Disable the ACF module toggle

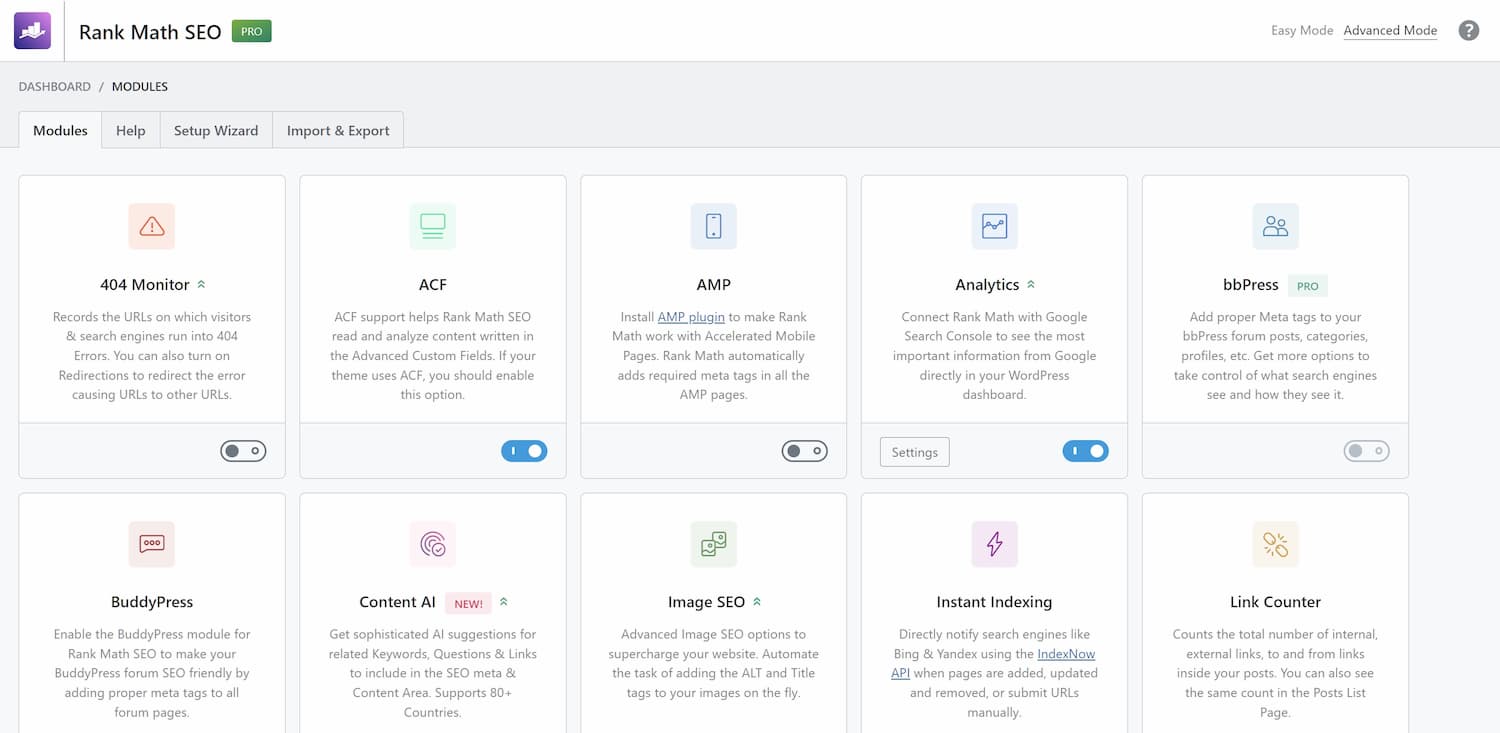pyautogui.click(x=524, y=451)
